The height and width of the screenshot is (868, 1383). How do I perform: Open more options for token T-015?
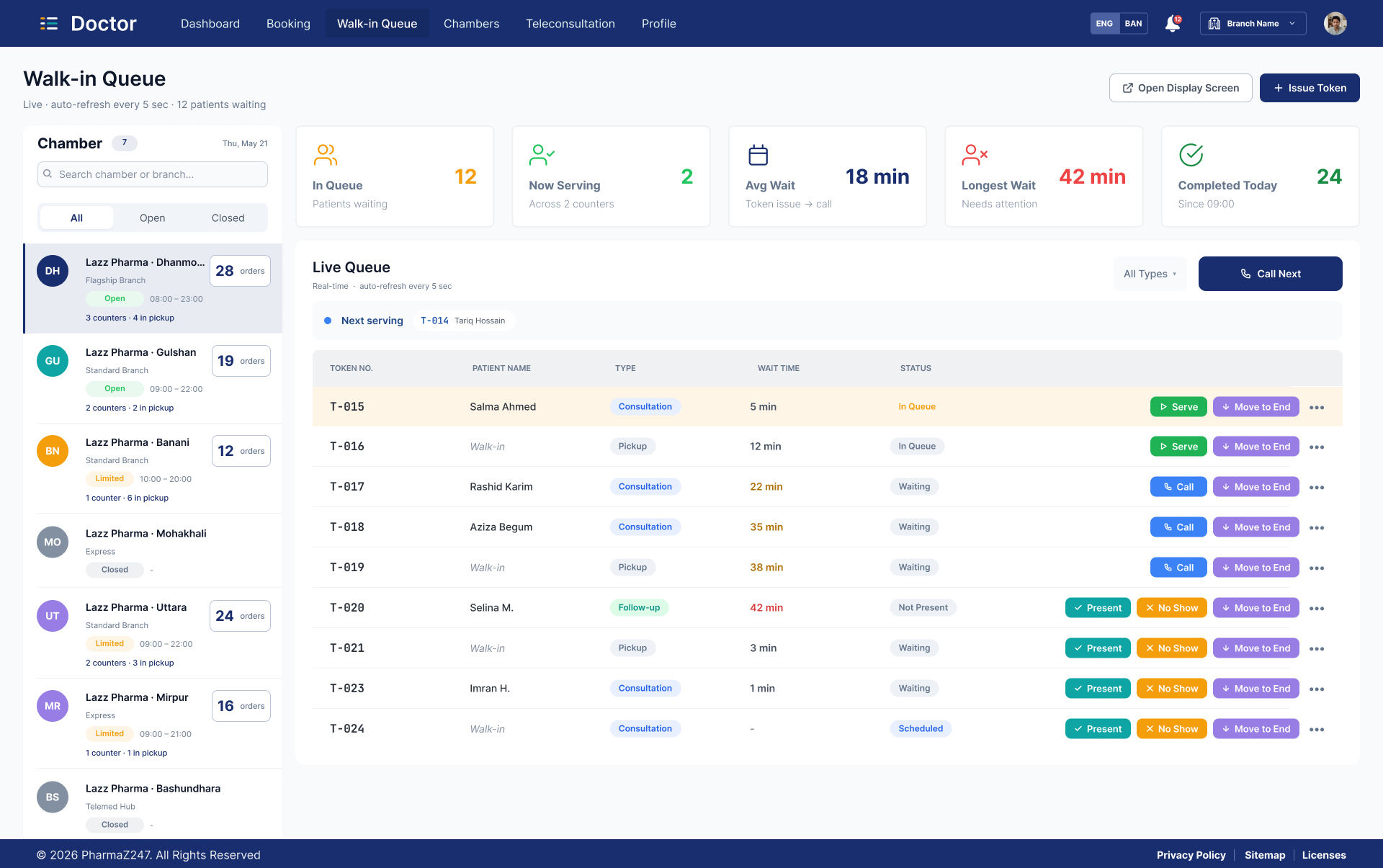[1317, 408]
